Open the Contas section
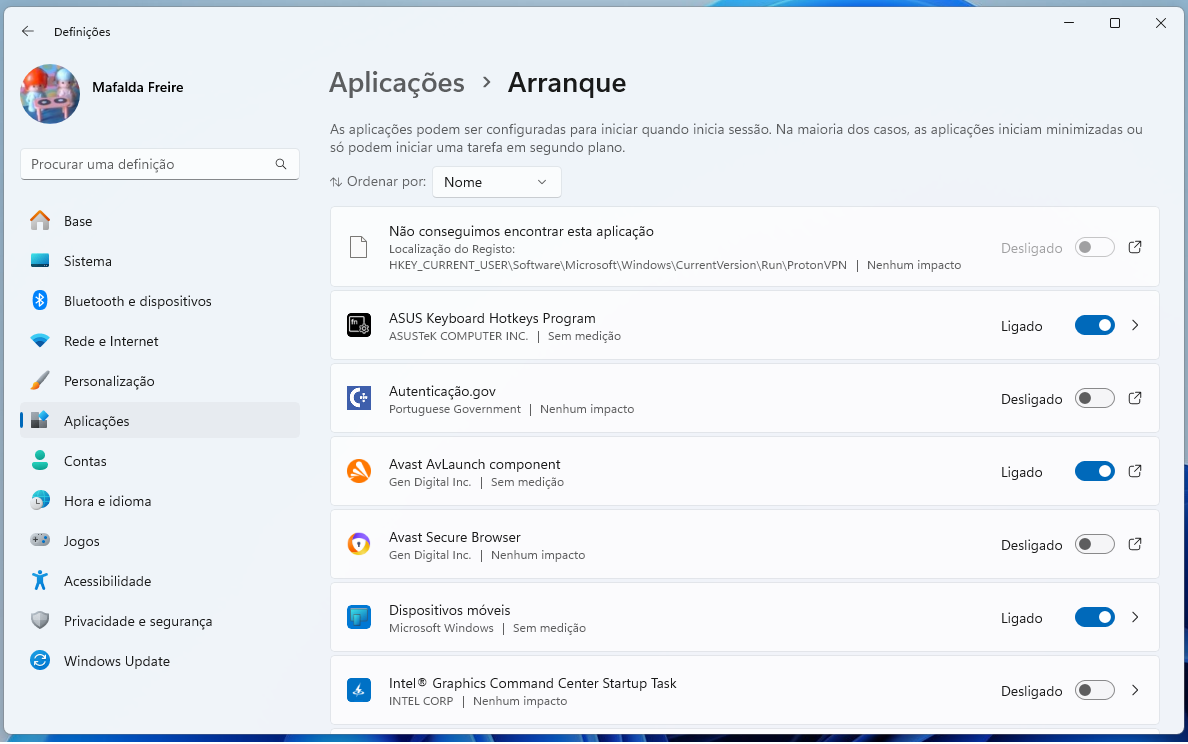The height and width of the screenshot is (744, 1188). pos(160,461)
